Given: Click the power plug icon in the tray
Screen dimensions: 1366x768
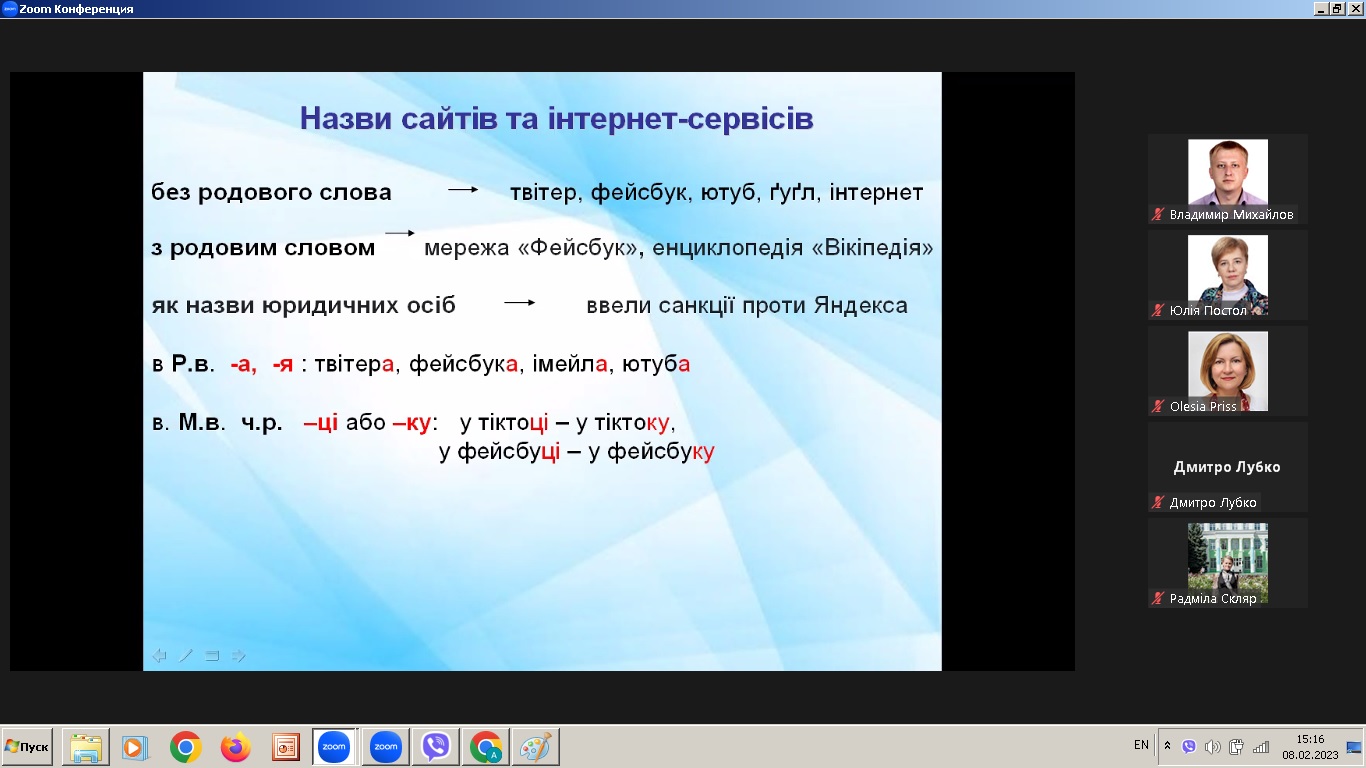Looking at the screenshot, I should 1237,746.
